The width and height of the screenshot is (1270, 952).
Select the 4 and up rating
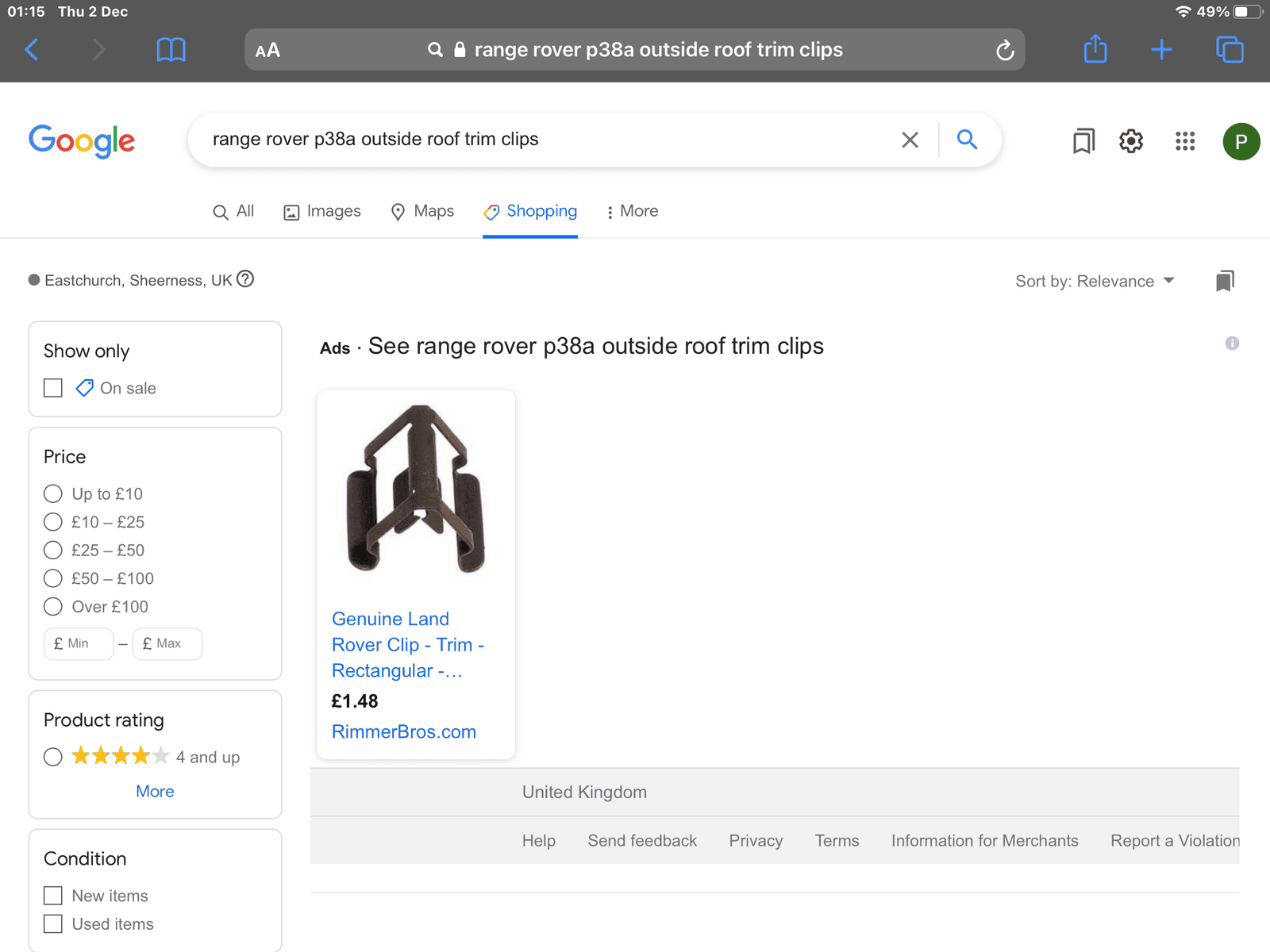[53, 757]
